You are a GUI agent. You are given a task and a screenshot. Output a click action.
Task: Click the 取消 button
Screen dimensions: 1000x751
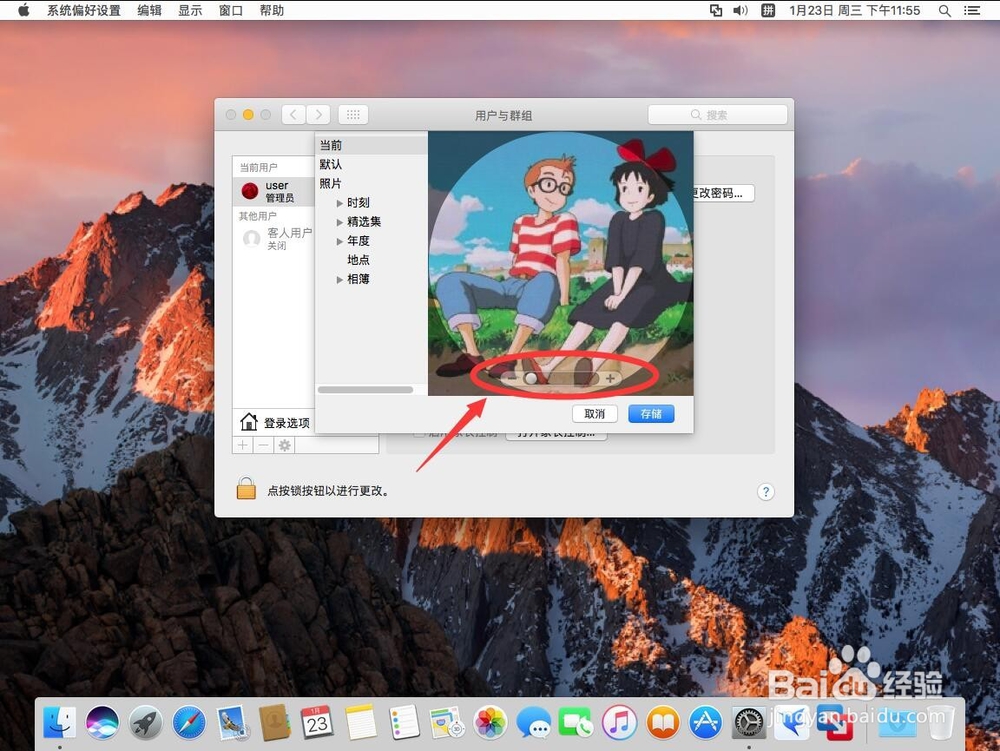[594, 414]
